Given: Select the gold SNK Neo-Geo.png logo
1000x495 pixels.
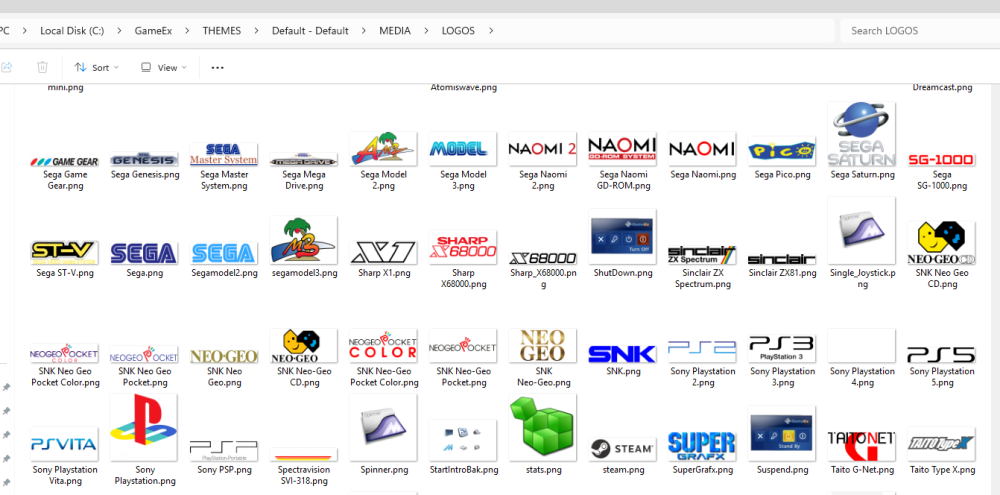Looking at the screenshot, I should coord(543,346).
